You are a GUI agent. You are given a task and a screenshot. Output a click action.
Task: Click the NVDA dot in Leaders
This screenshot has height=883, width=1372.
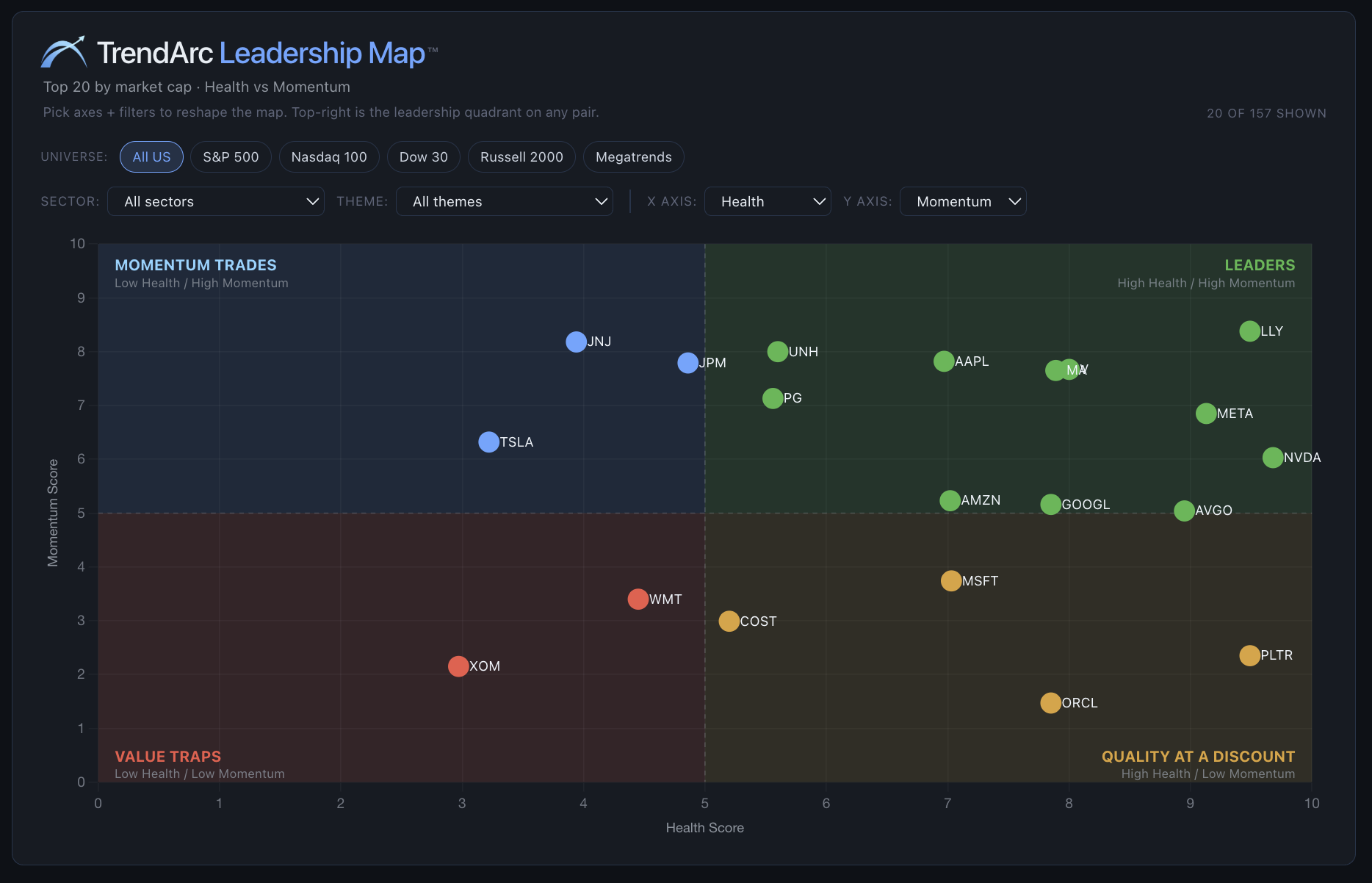point(1273,458)
